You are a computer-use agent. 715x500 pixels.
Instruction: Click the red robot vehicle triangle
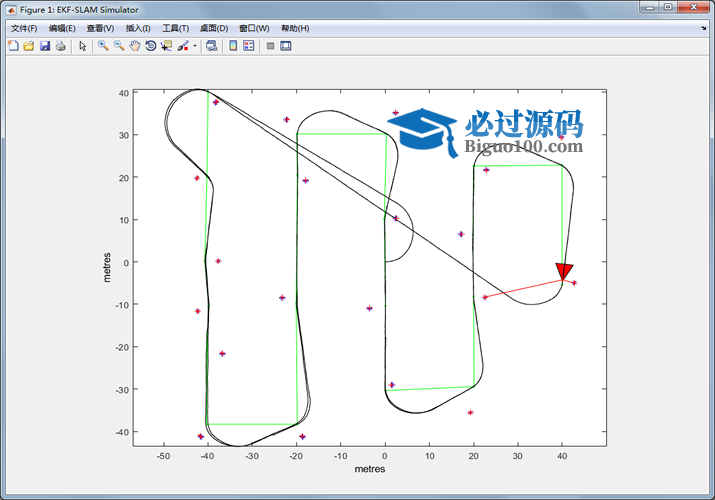[x=564, y=271]
